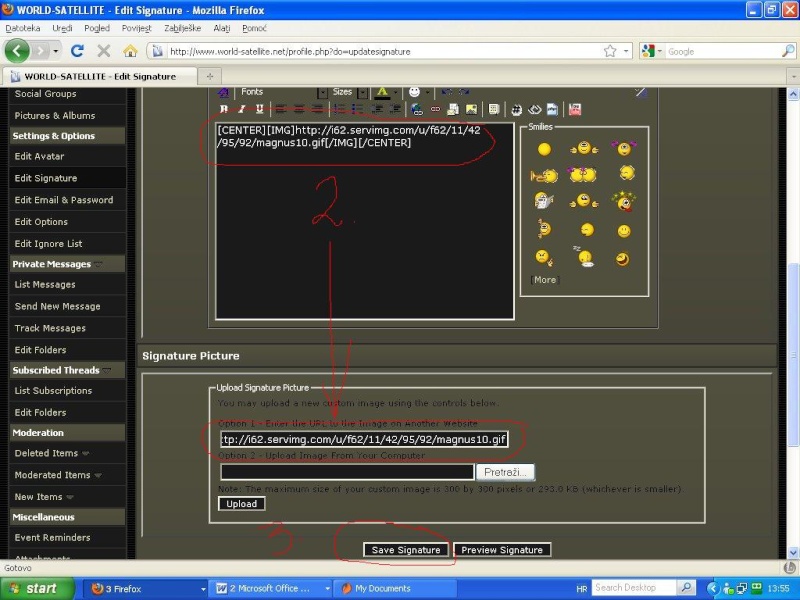Increase indent in the editor
Image resolution: width=800 pixels, height=600 pixels.
pyautogui.click(x=395, y=109)
